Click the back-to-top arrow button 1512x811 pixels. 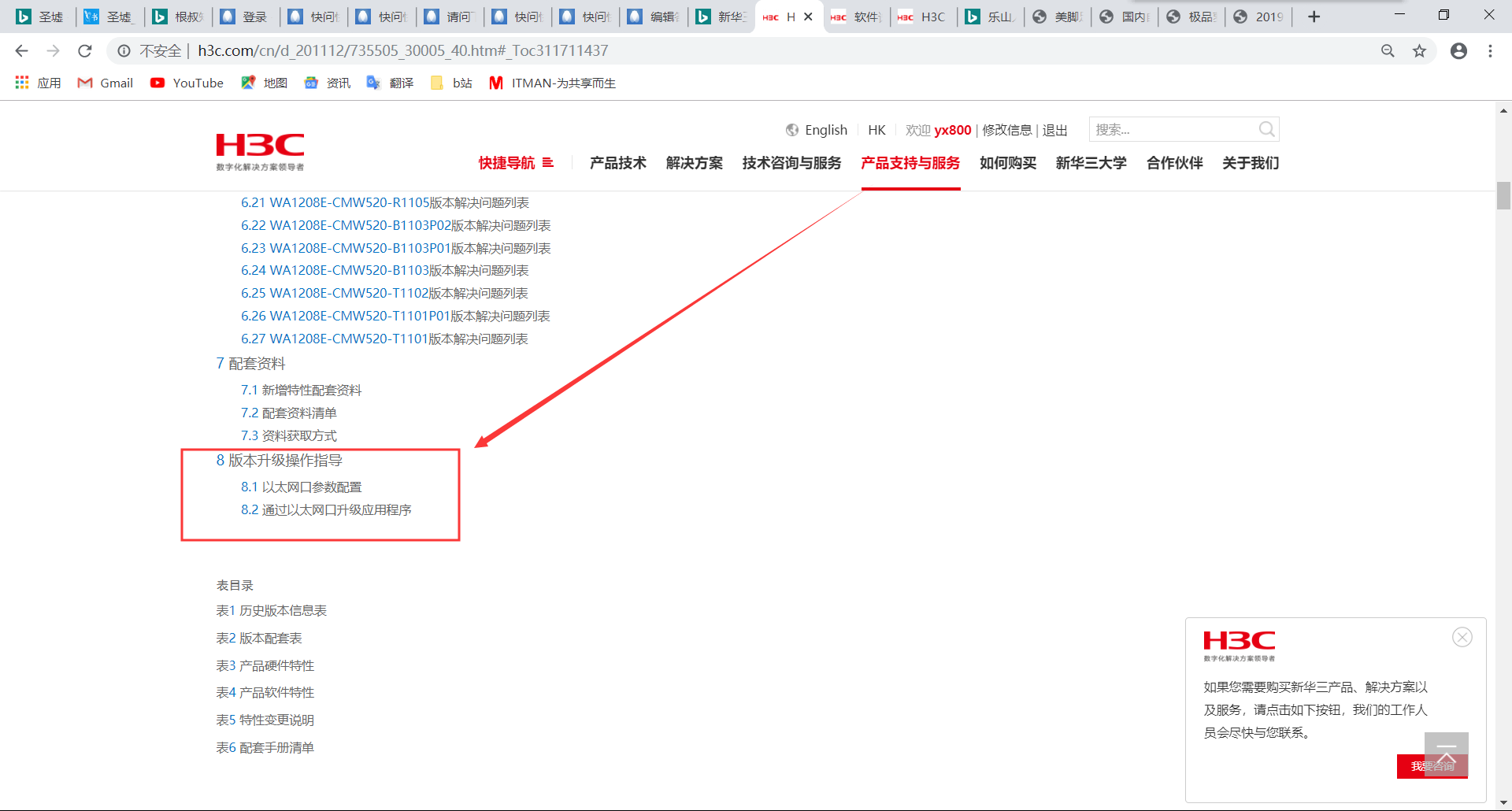(x=1447, y=753)
